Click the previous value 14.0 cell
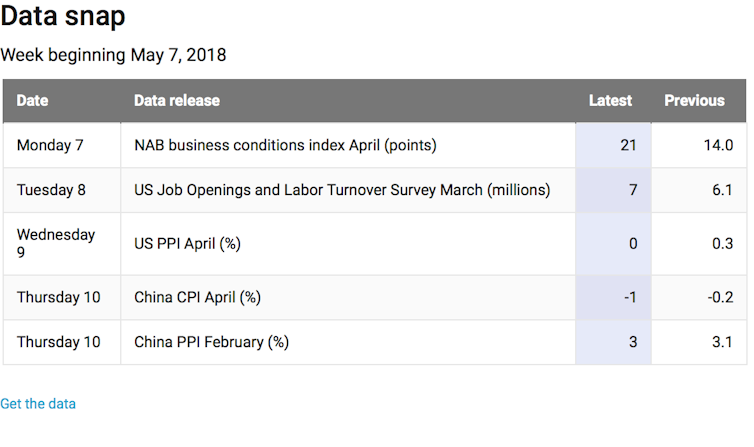 [718, 146]
